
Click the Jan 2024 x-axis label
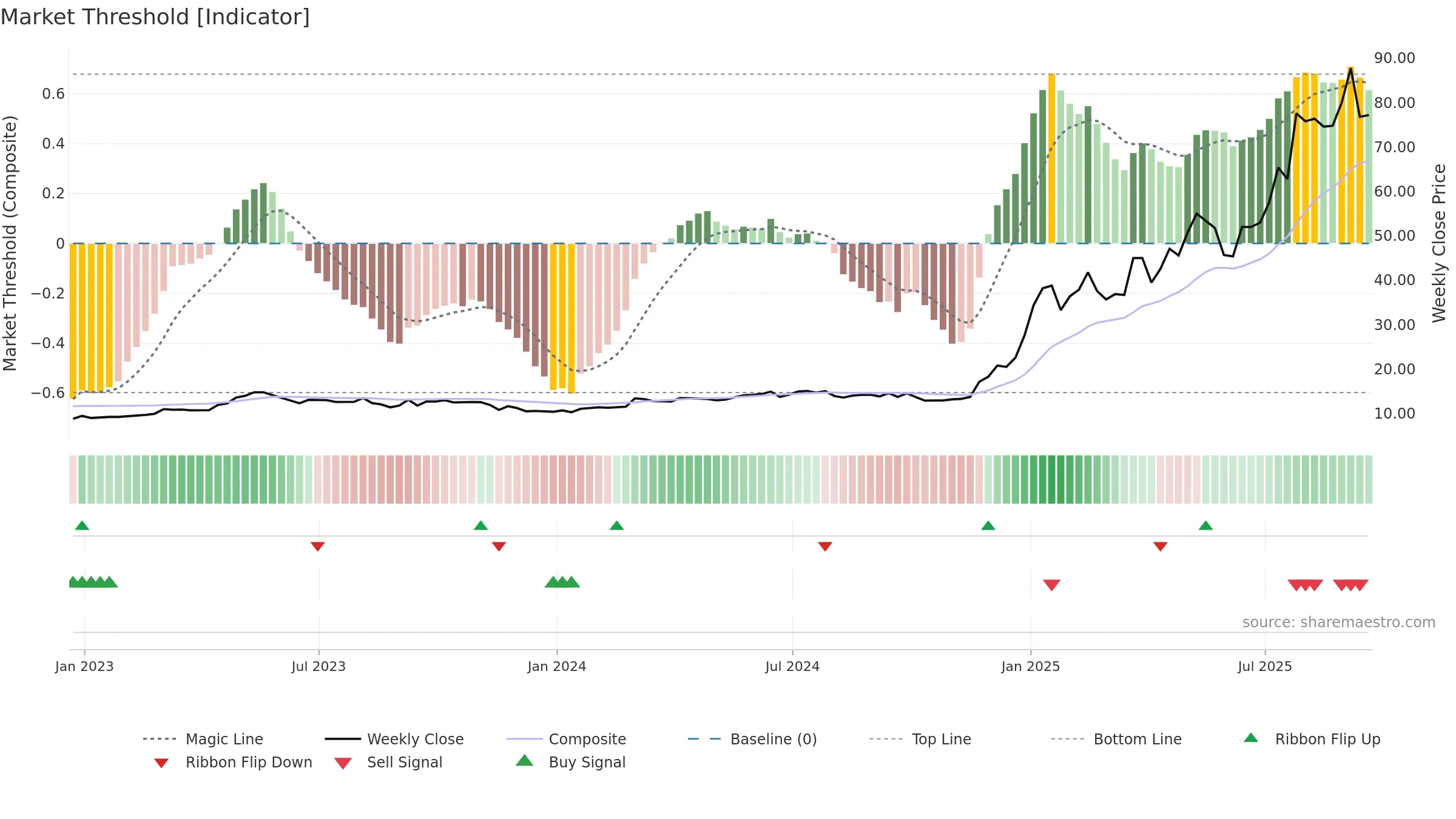[x=557, y=666]
